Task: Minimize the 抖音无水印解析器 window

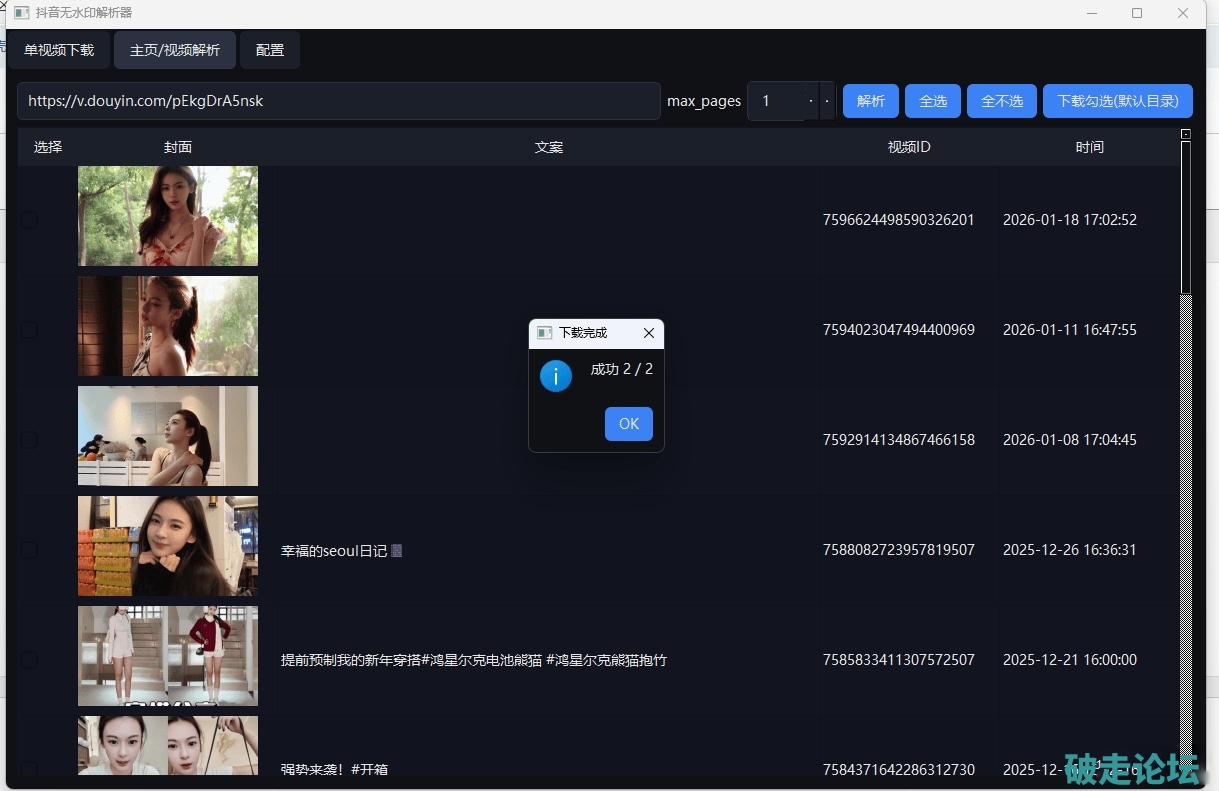Action: click(1091, 13)
